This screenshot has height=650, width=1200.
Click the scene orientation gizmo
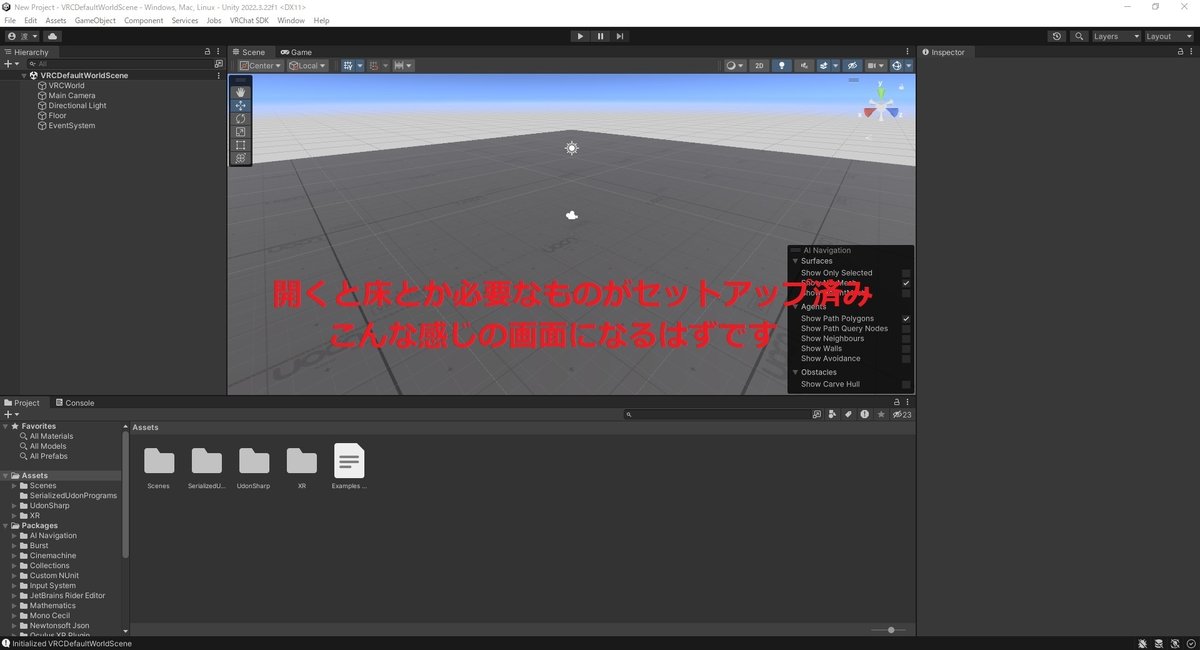(881, 105)
